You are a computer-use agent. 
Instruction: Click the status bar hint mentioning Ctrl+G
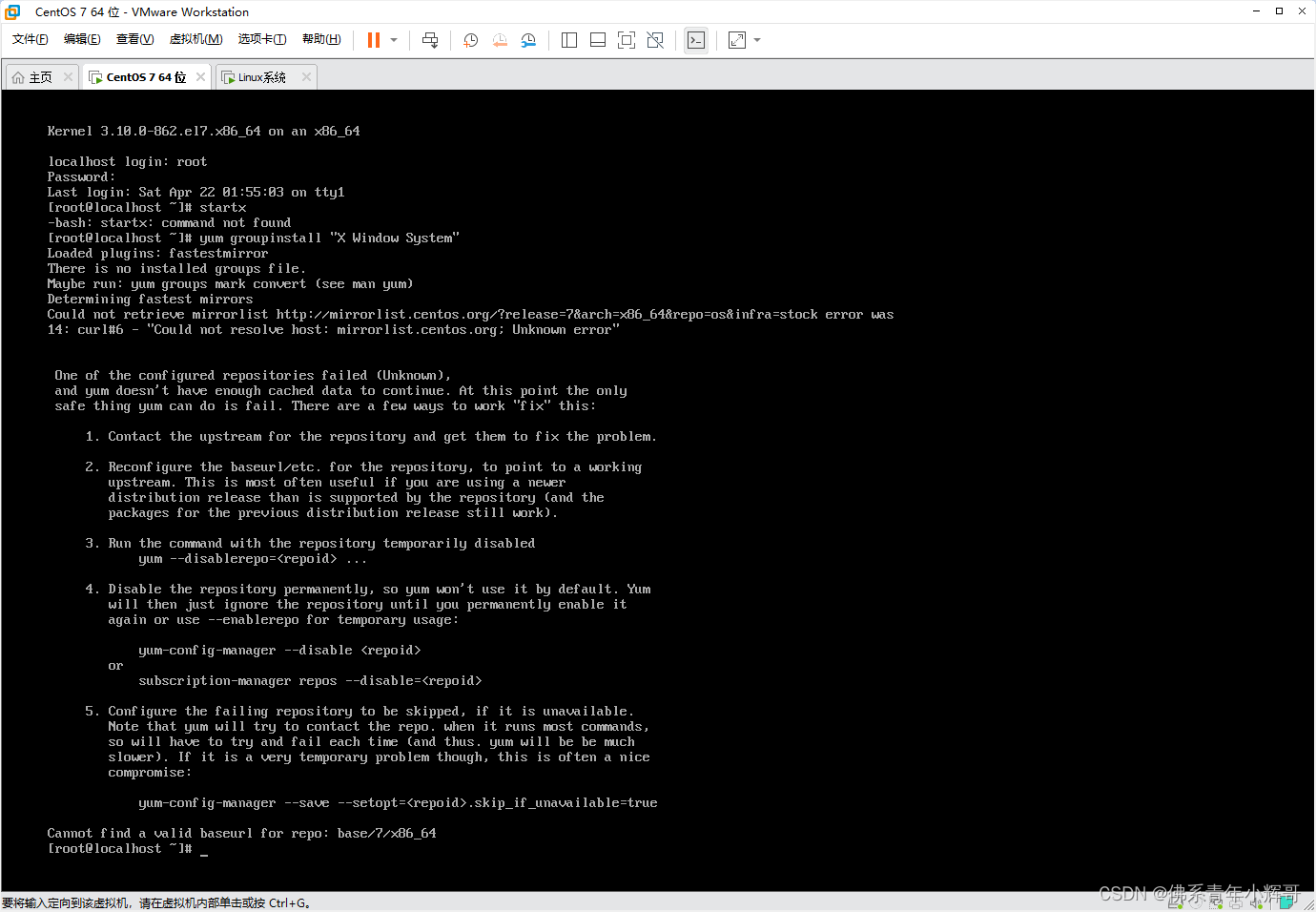coord(156,902)
